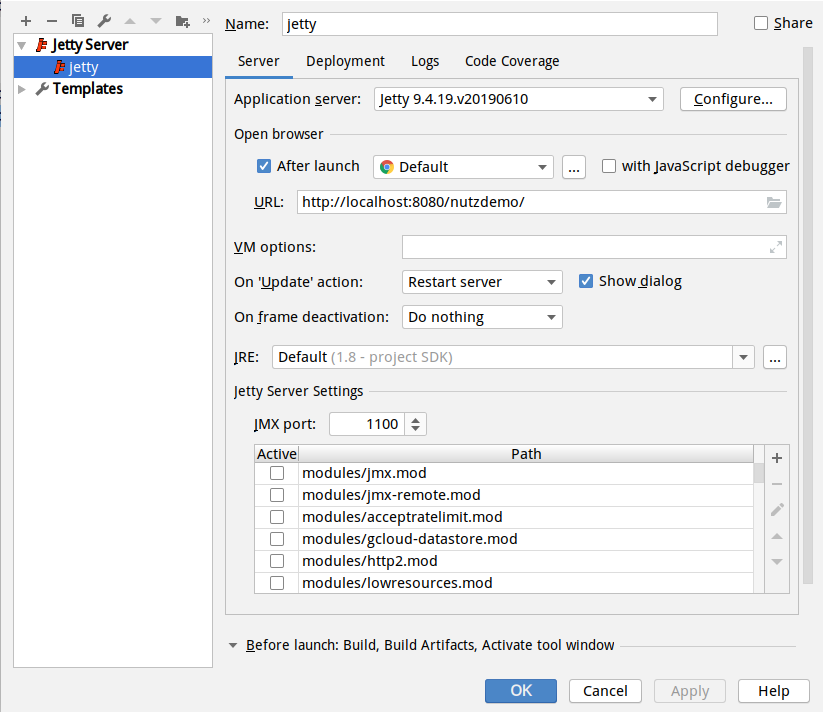Confirm the dialog with OK button
The height and width of the screenshot is (712, 823).
521,690
